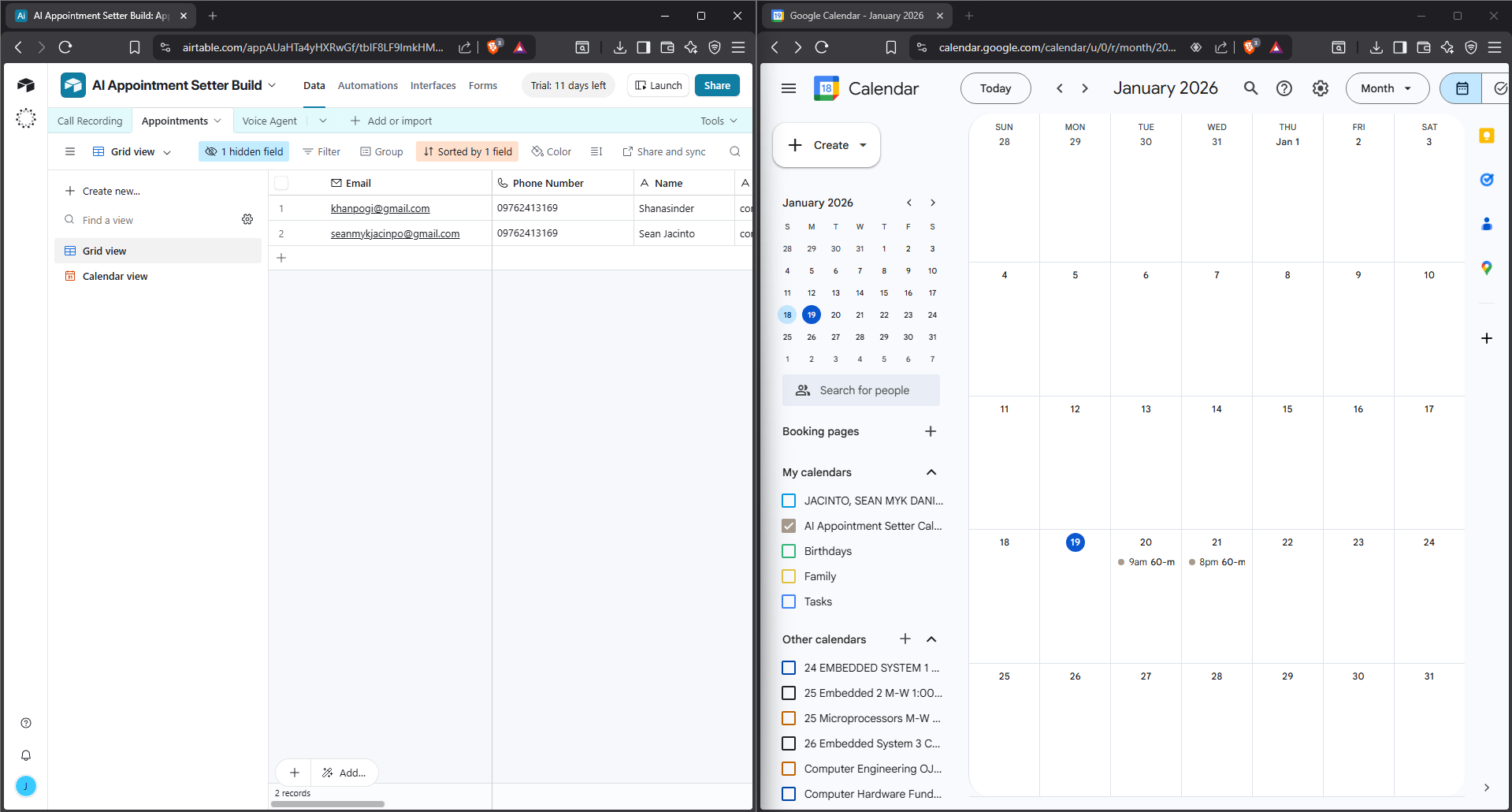The width and height of the screenshot is (1512, 812).
Task: Open row height icon in Airtable toolbar
Action: [x=596, y=151]
